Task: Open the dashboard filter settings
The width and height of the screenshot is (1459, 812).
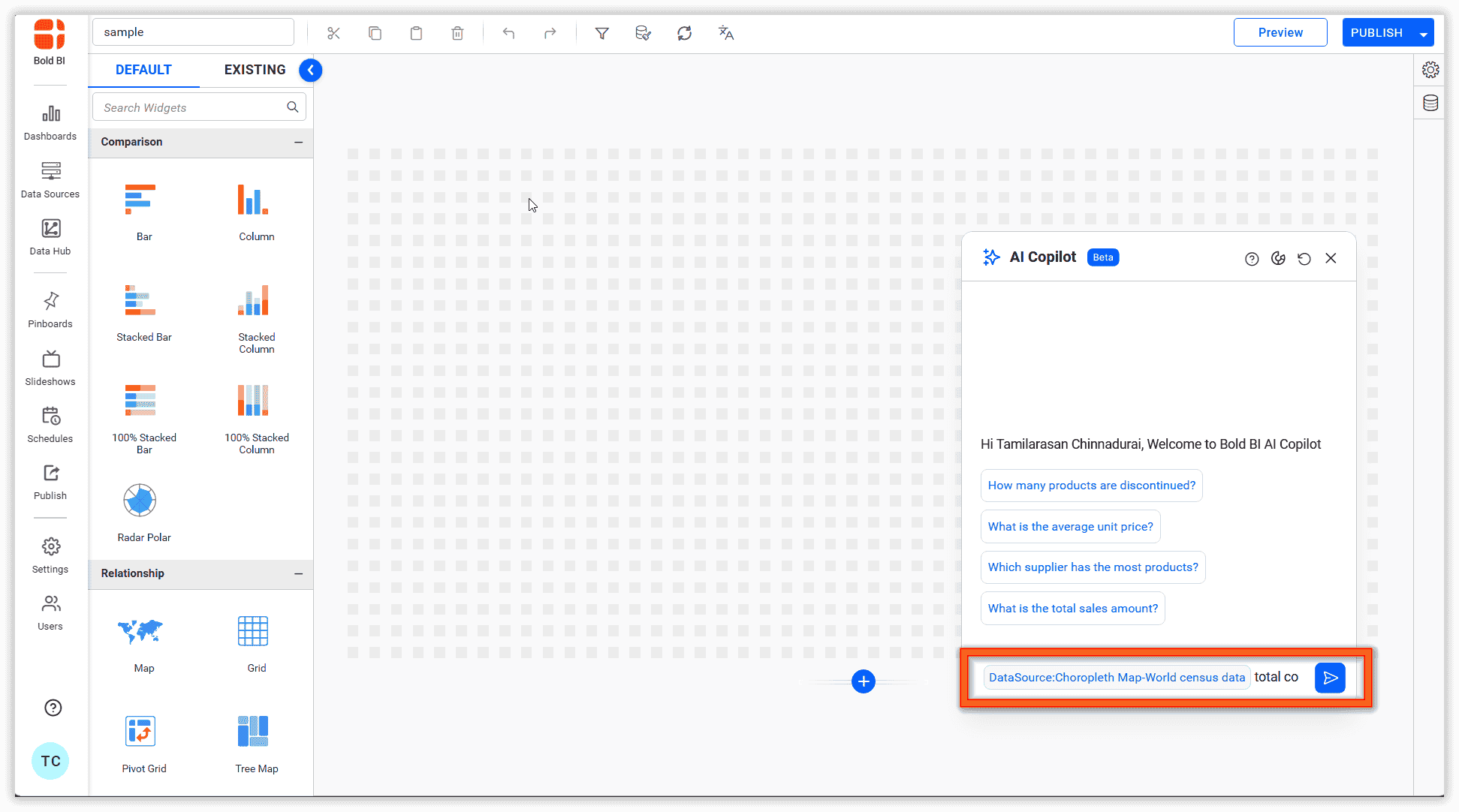Action: click(x=601, y=32)
